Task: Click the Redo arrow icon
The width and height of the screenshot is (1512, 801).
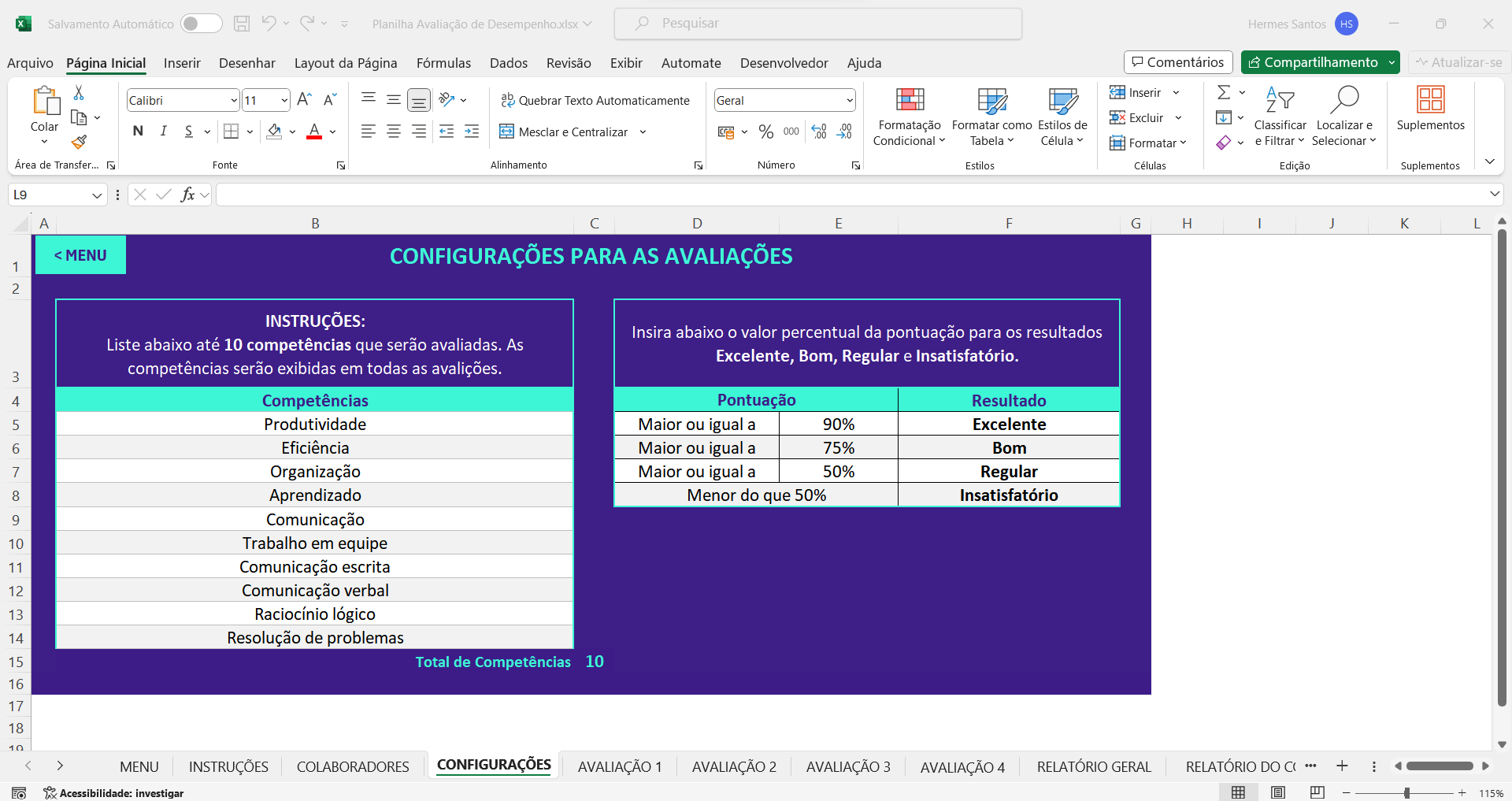Action: 307,24
